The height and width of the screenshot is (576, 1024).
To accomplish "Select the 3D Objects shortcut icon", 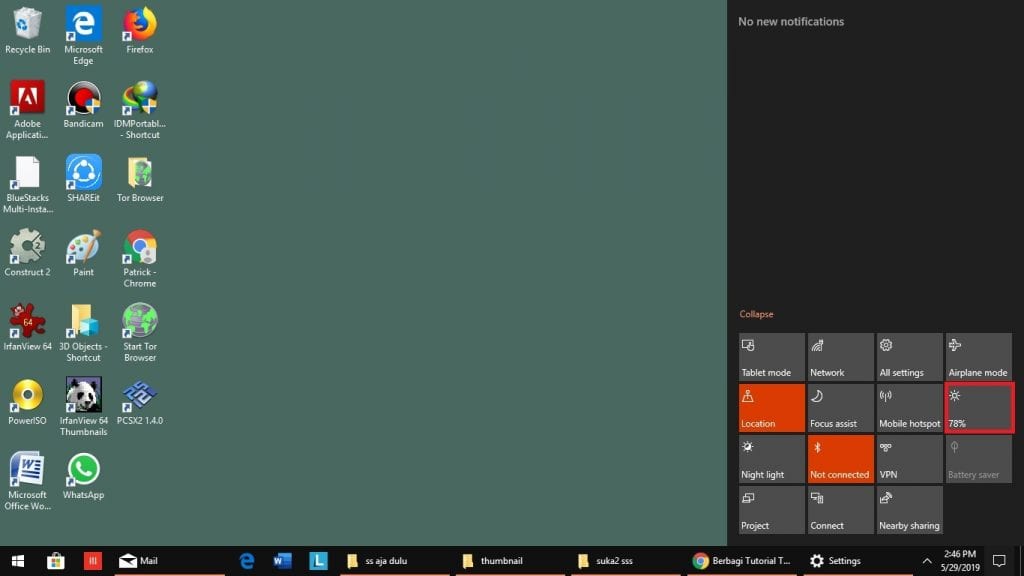I will (x=84, y=333).
